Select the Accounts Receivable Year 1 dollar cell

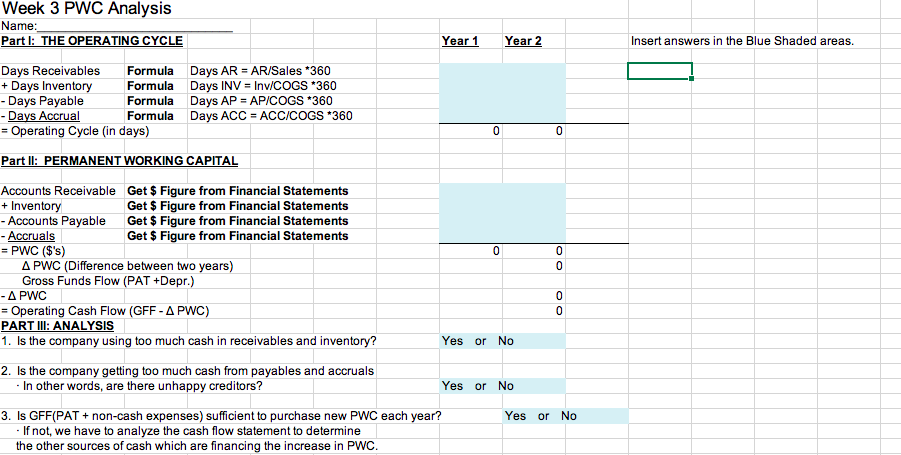click(x=471, y=191)
